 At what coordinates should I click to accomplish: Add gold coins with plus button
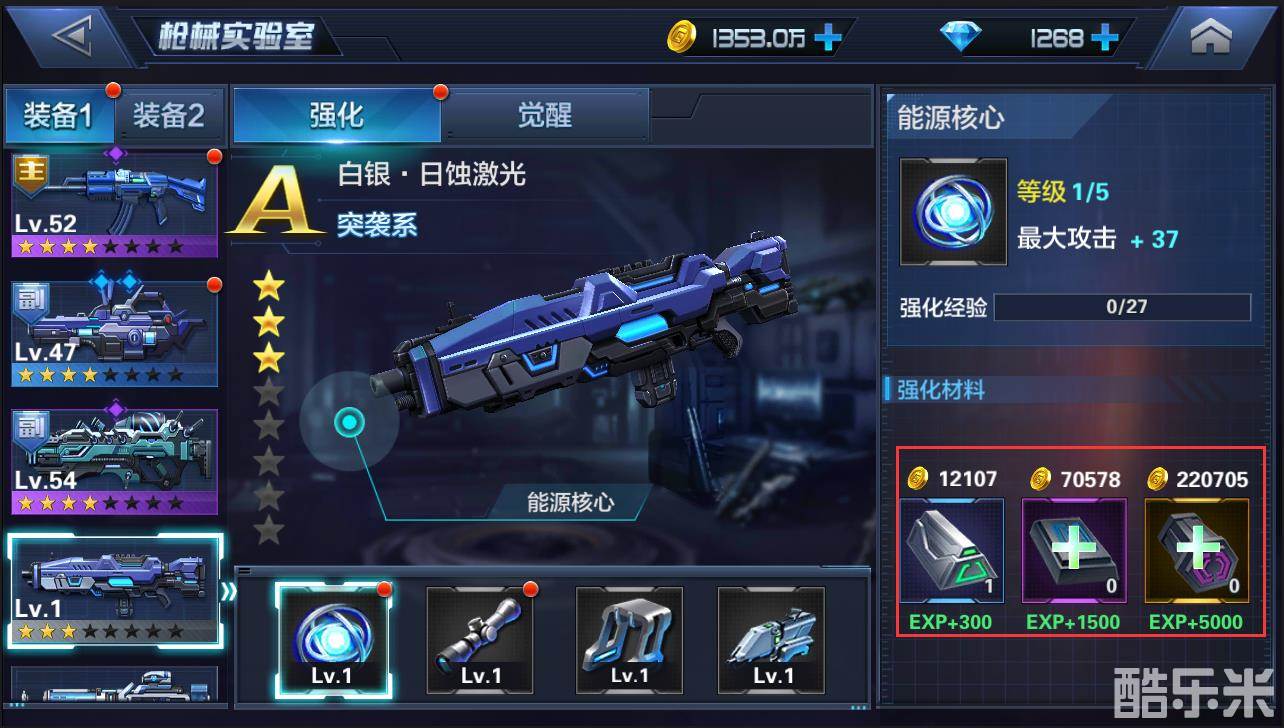(827, 39)
